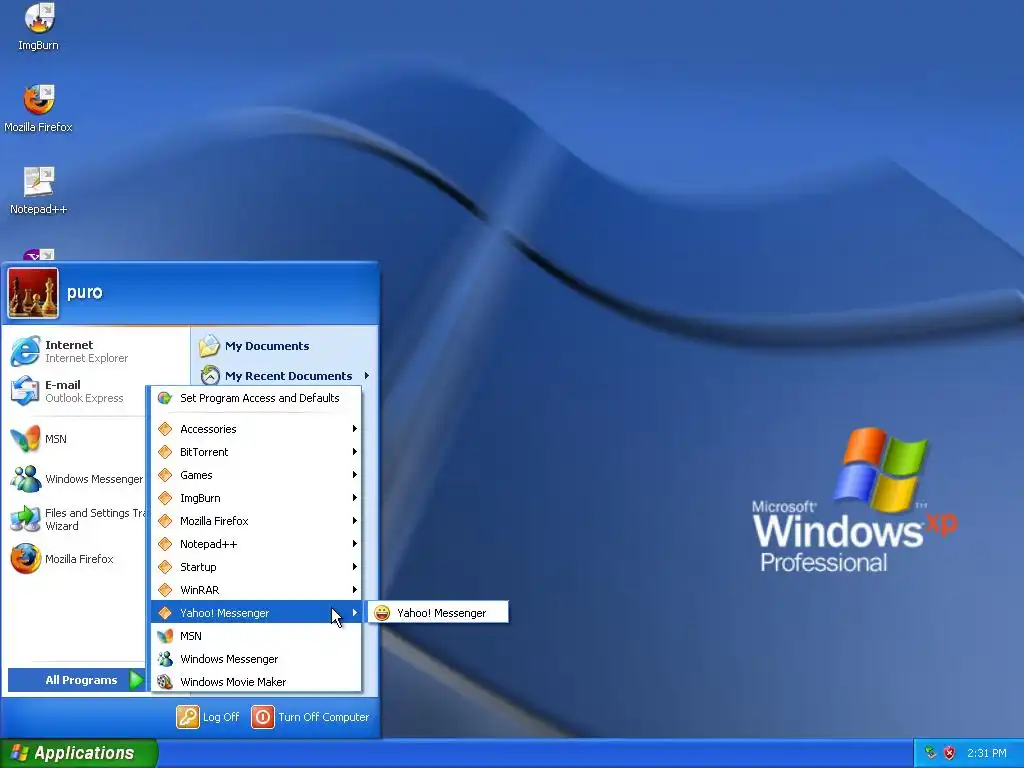1024x768 pixels.
Task: Click the Internet Explorer subtitle text
Action: pos(86,358)
